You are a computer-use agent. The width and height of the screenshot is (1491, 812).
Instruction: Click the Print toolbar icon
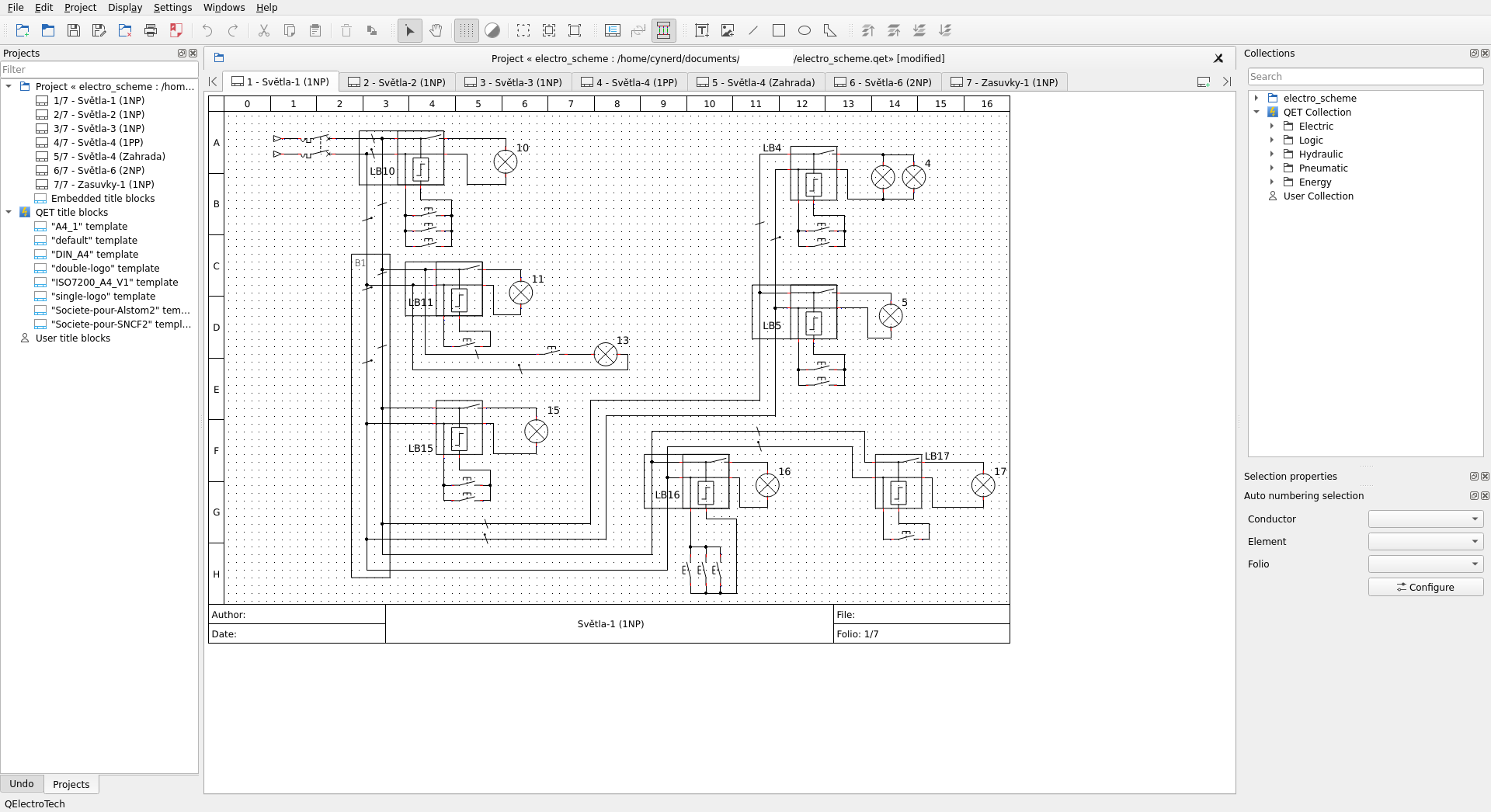point(151,30)
